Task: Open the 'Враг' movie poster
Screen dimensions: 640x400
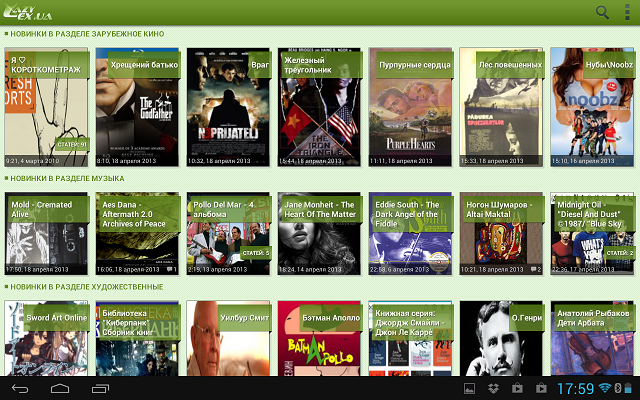Action: coord(228,107)
